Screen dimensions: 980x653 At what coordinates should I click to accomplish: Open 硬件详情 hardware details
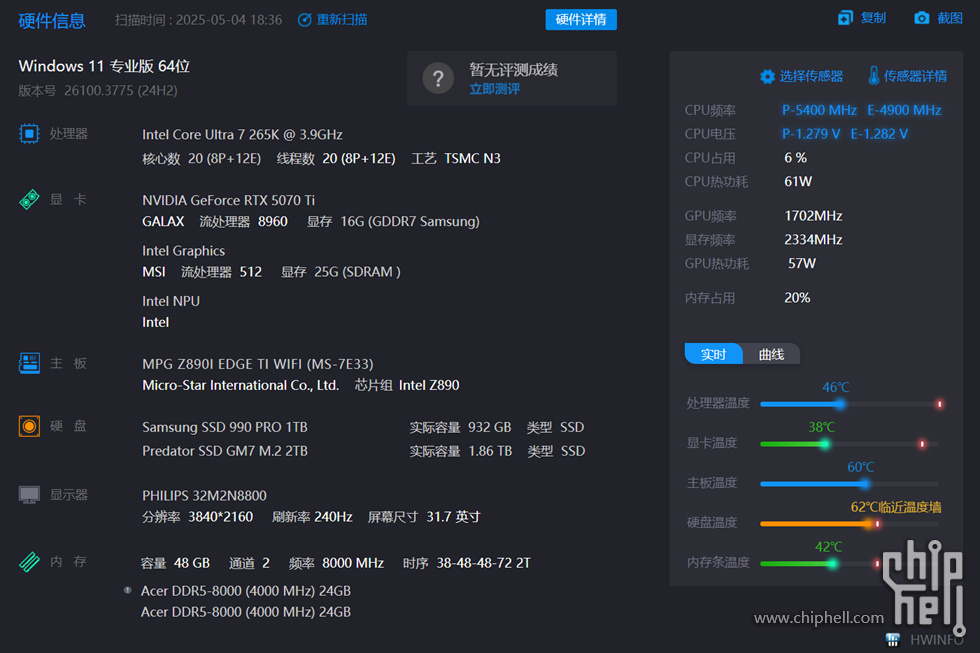click(x=581, y=19)
